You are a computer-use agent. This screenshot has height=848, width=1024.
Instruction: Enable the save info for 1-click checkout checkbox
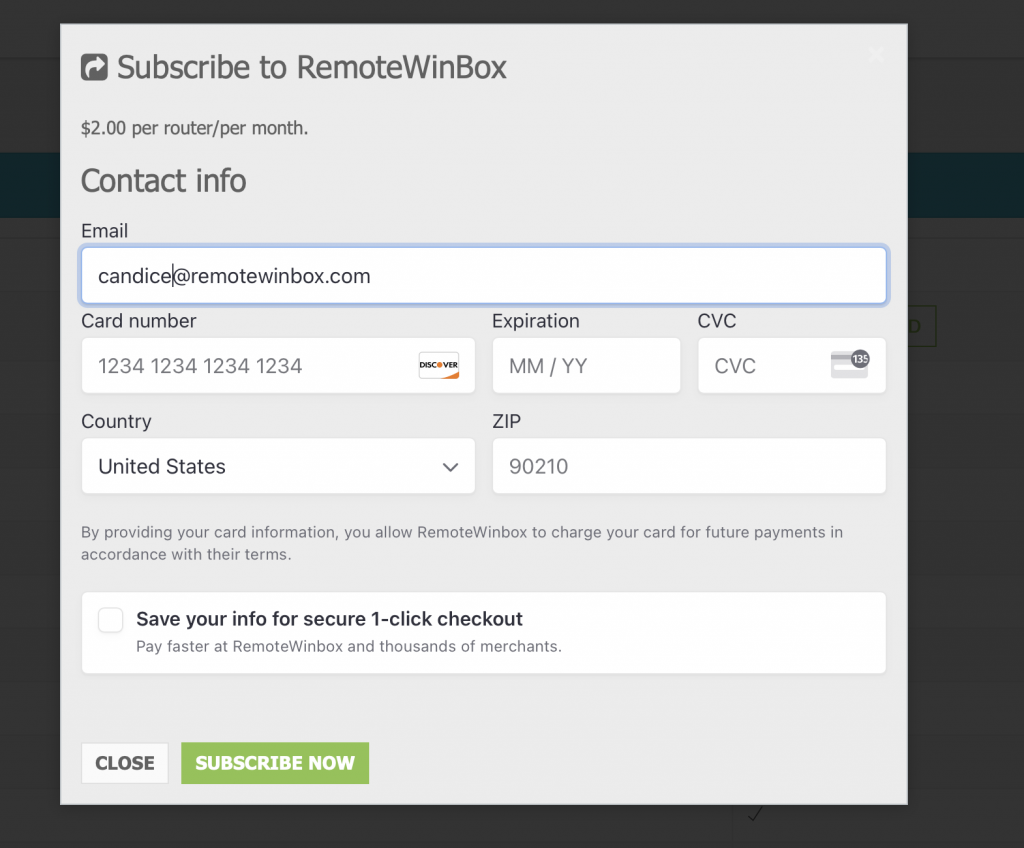click(111, 620)
